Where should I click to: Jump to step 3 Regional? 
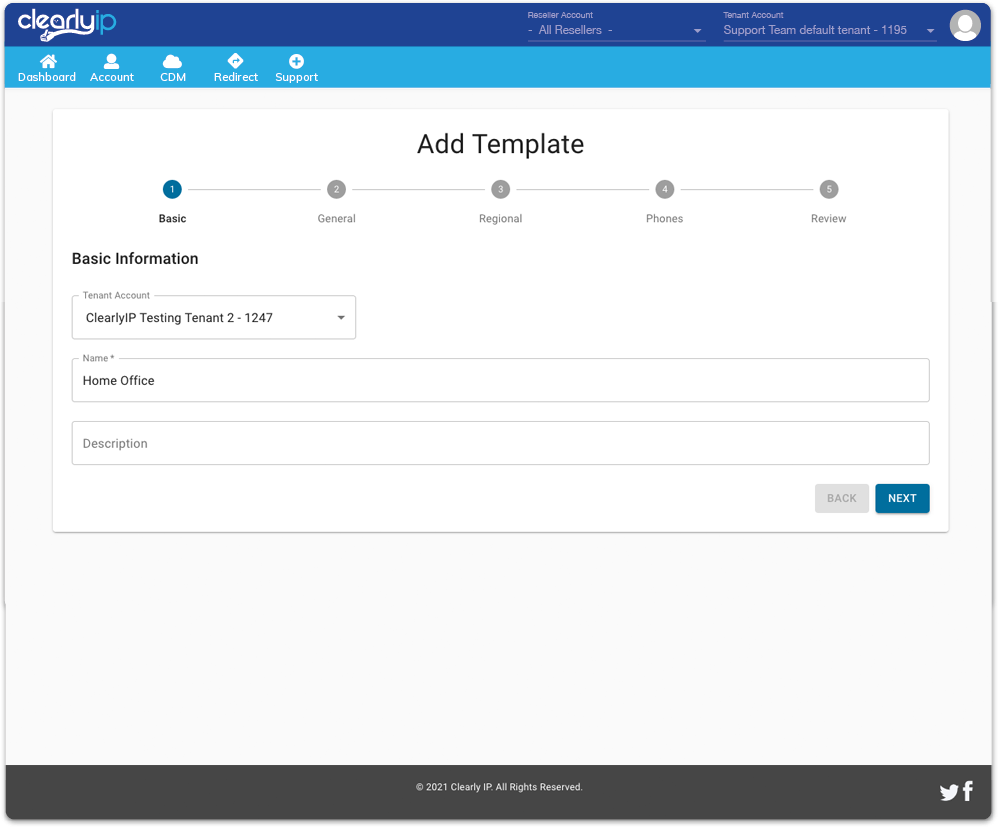click(x=500, y=190)
